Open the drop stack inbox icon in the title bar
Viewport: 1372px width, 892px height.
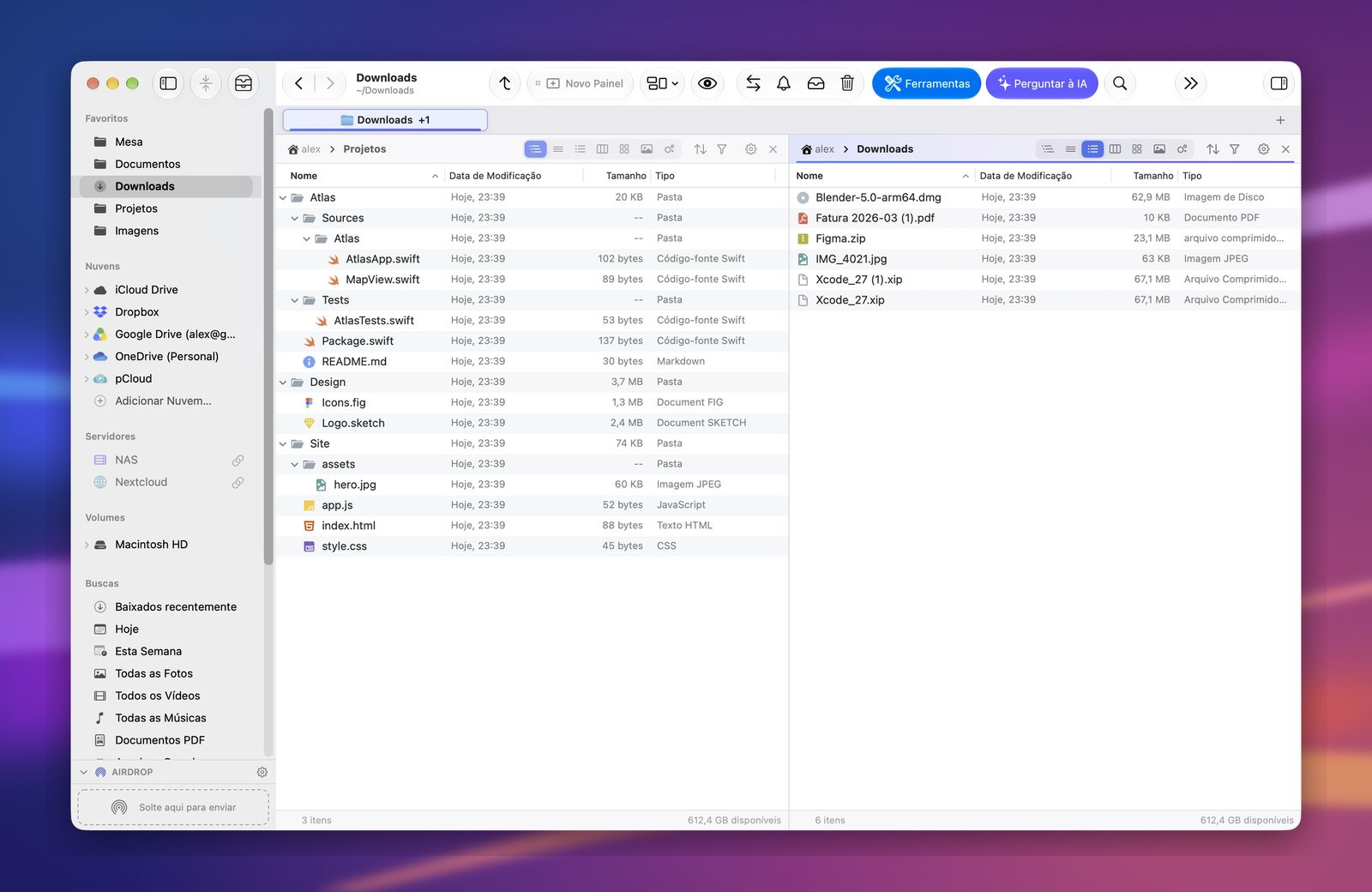click(x=244, y=83)
